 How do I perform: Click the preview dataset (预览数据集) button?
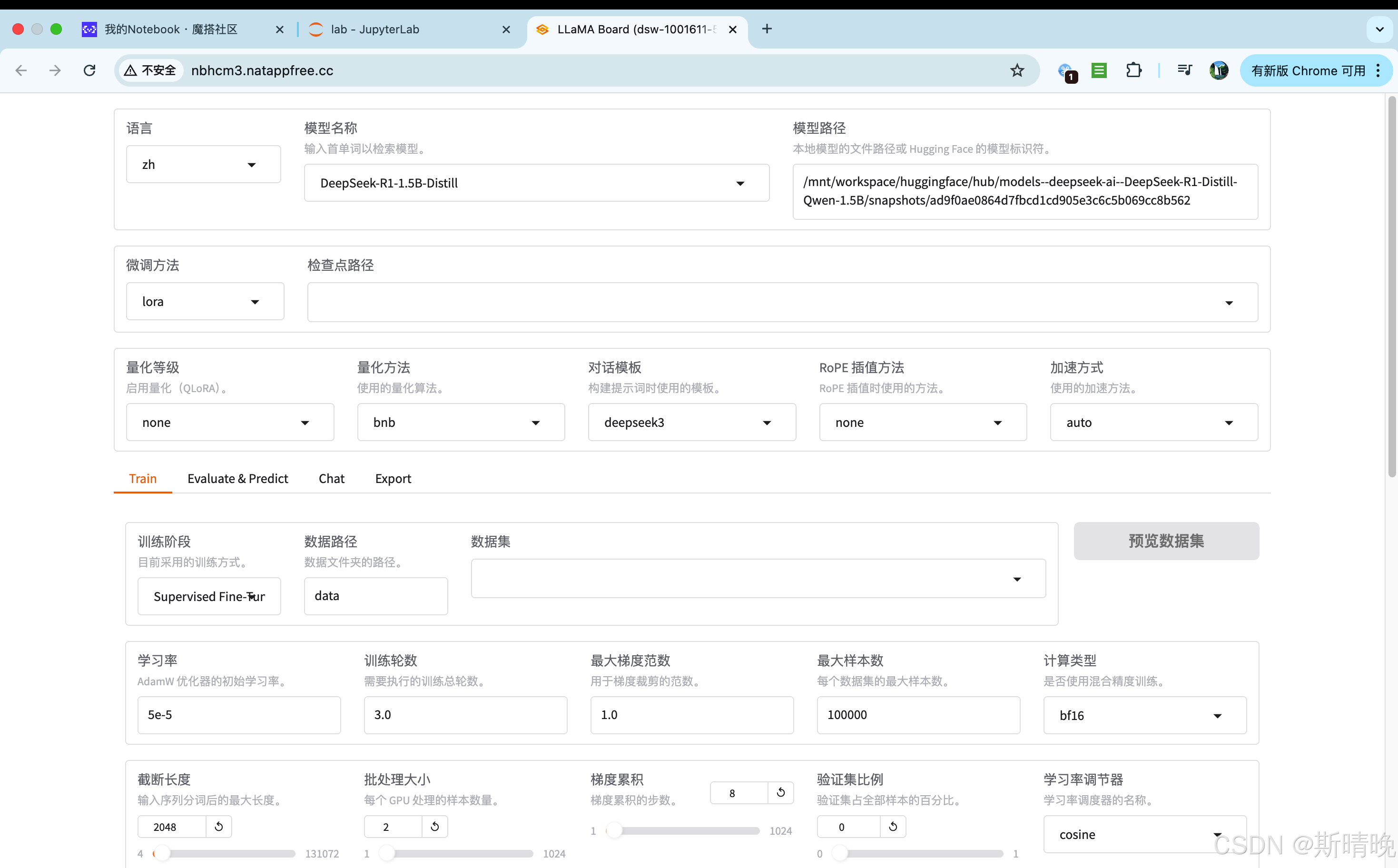(1166, 541)
